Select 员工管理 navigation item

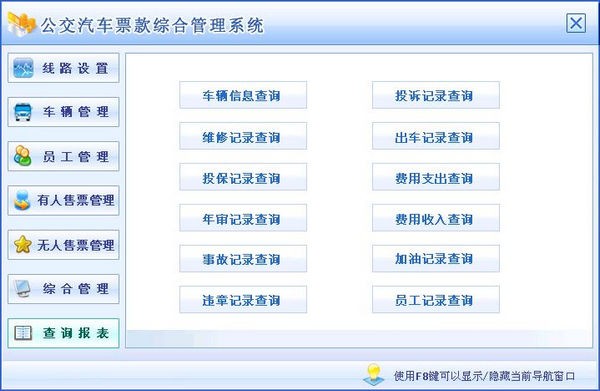point(64,156)
